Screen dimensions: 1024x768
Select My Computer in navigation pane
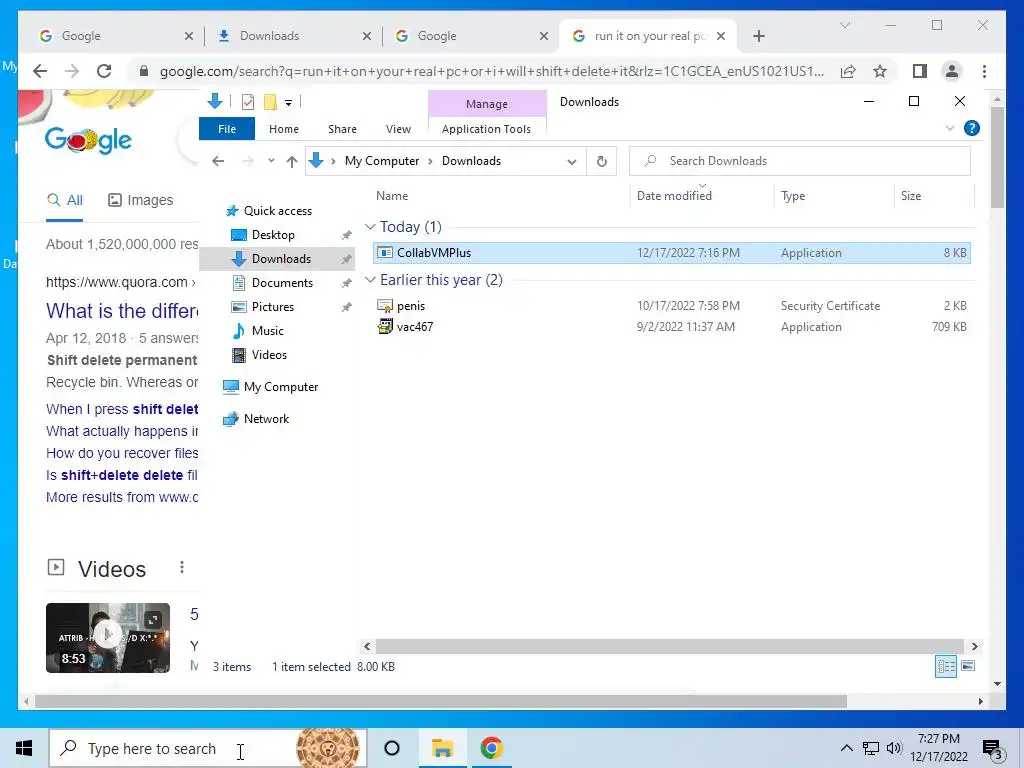coord(281,387)
